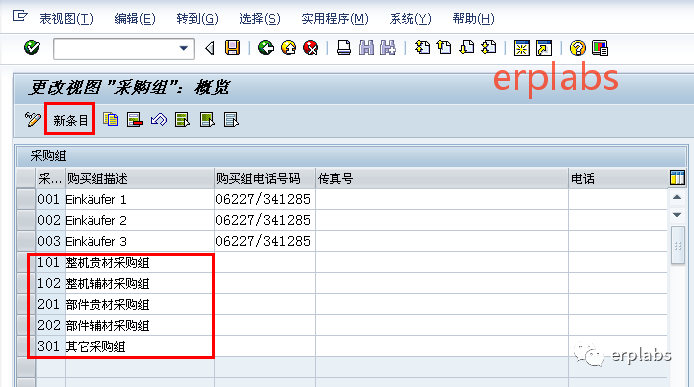Cancel with the red X icon
694x387 pixels.
point(311,47)
